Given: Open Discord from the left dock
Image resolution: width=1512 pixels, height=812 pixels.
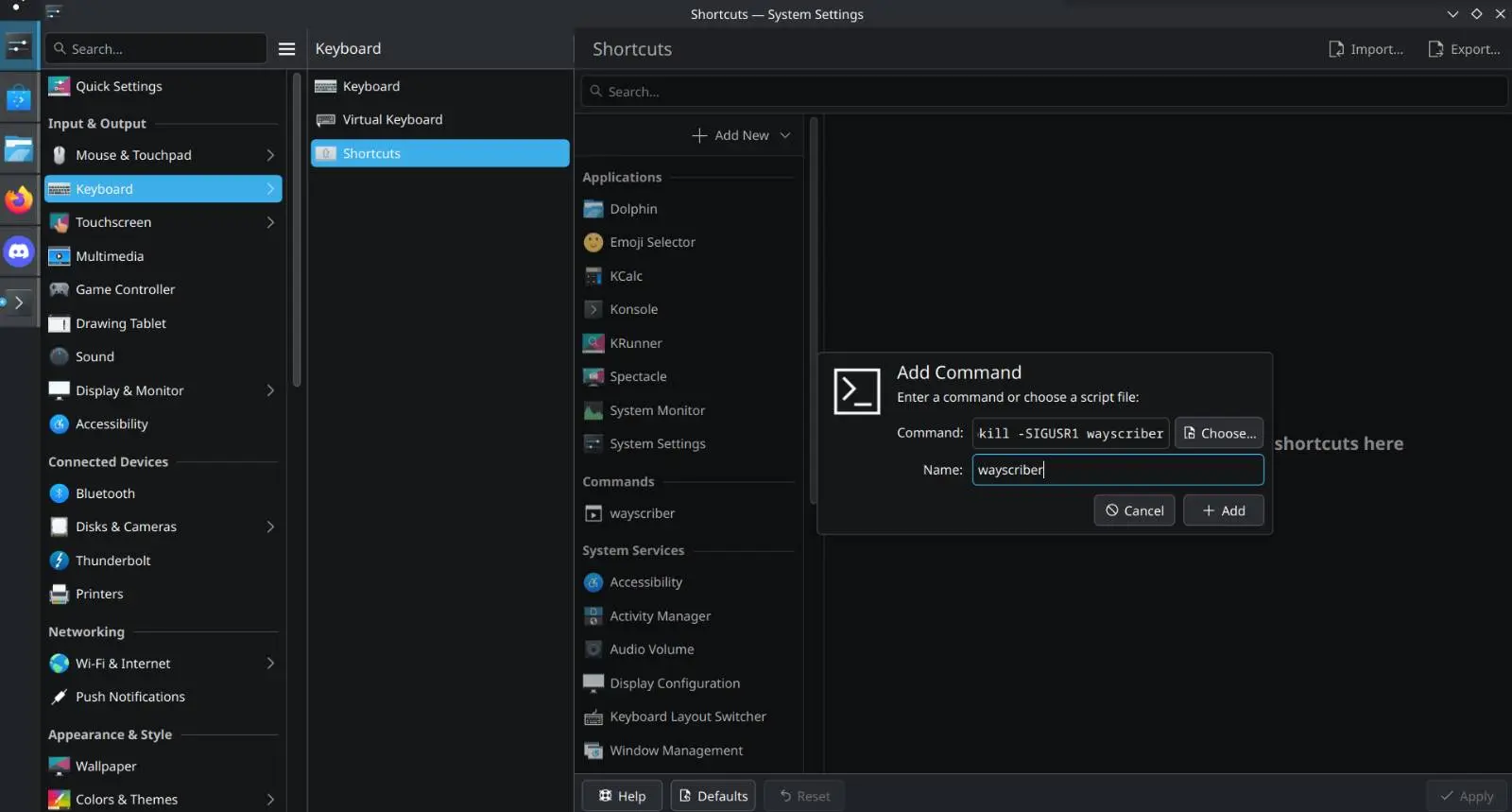Looking at the screenshot, I should pyautogui.click(x=19, y=252).
